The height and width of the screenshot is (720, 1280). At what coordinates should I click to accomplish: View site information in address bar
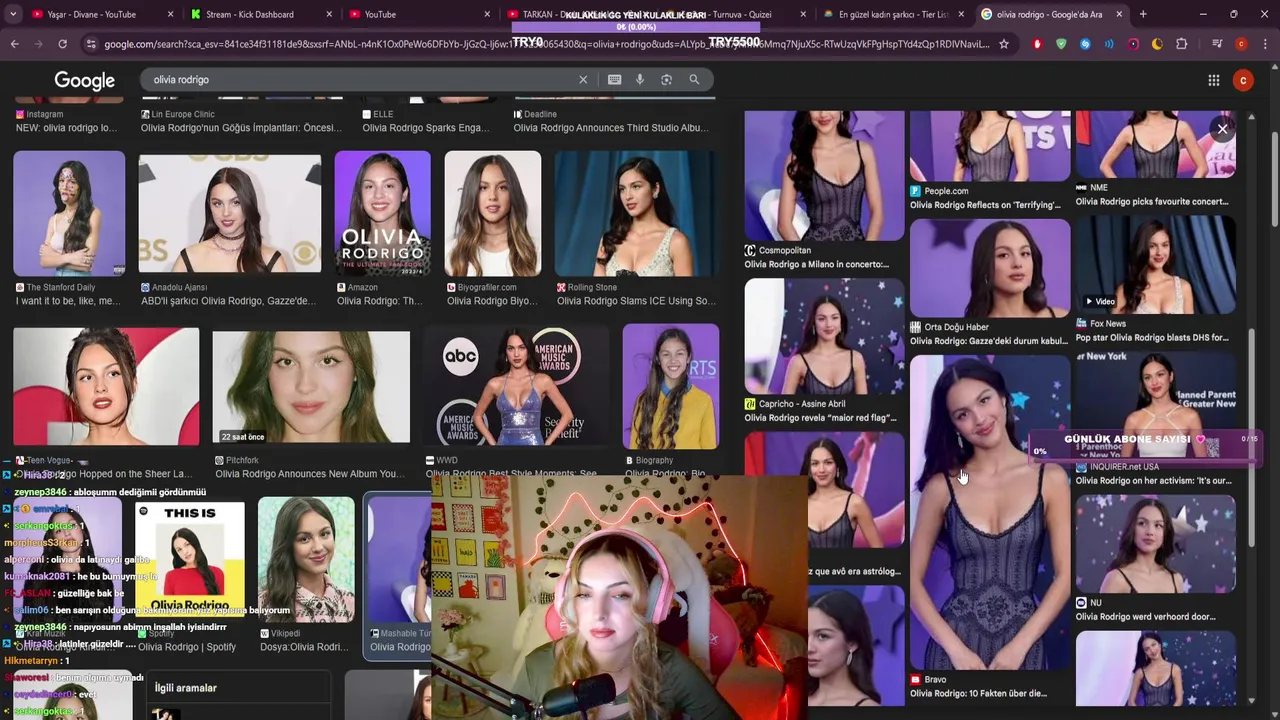point(91,44)
